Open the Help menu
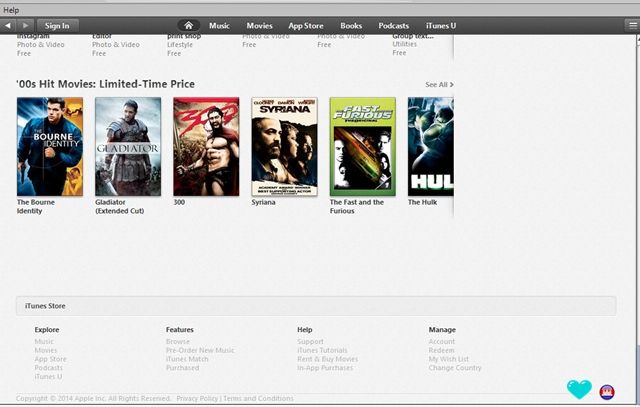640x407 pixels. click(11, 10)
